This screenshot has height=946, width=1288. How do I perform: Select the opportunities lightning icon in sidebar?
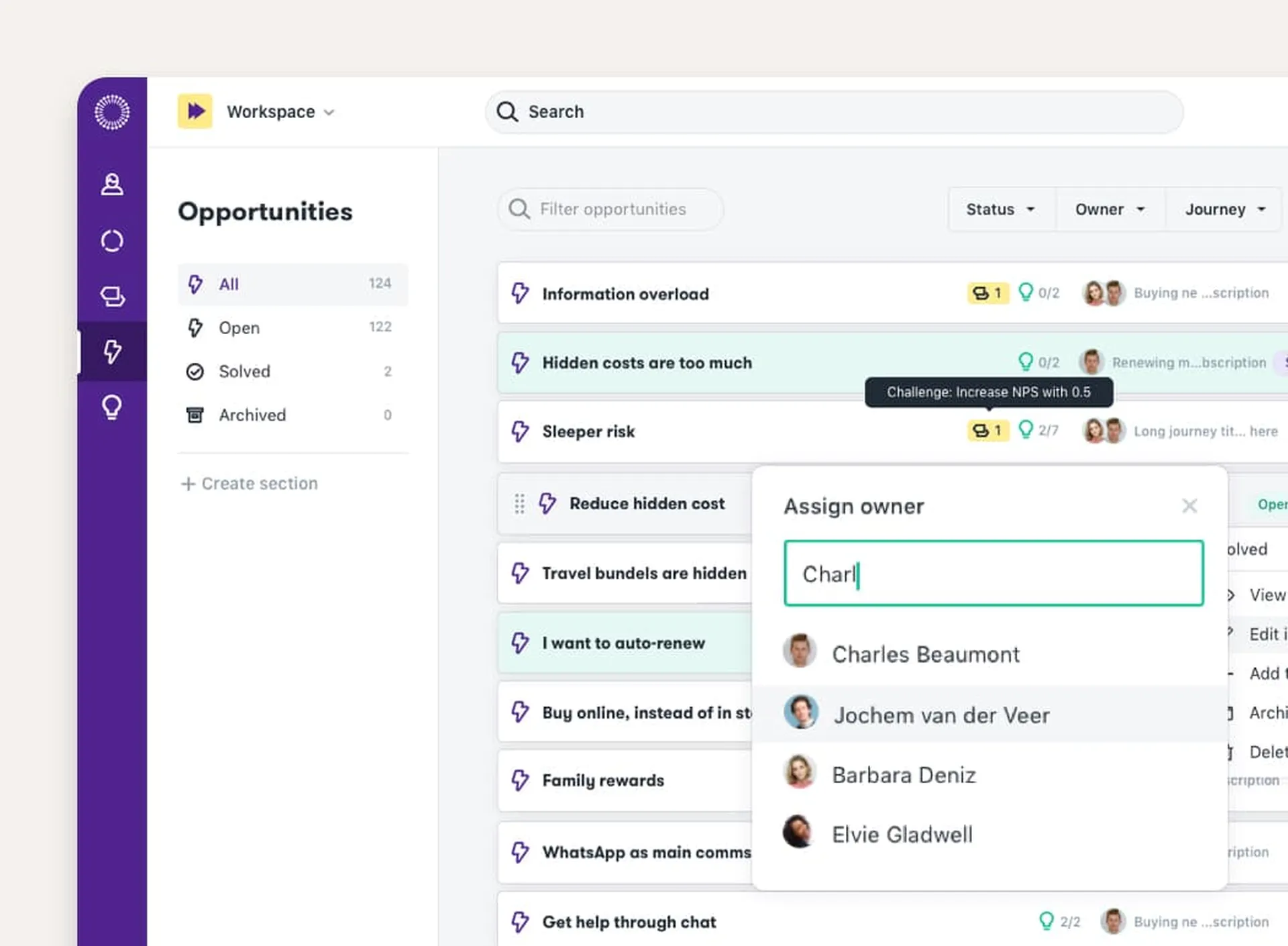coord(112,351)
